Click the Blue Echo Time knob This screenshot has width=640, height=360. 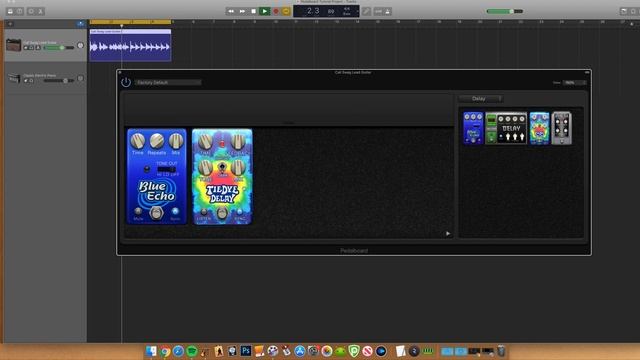(x=138, y=141)
